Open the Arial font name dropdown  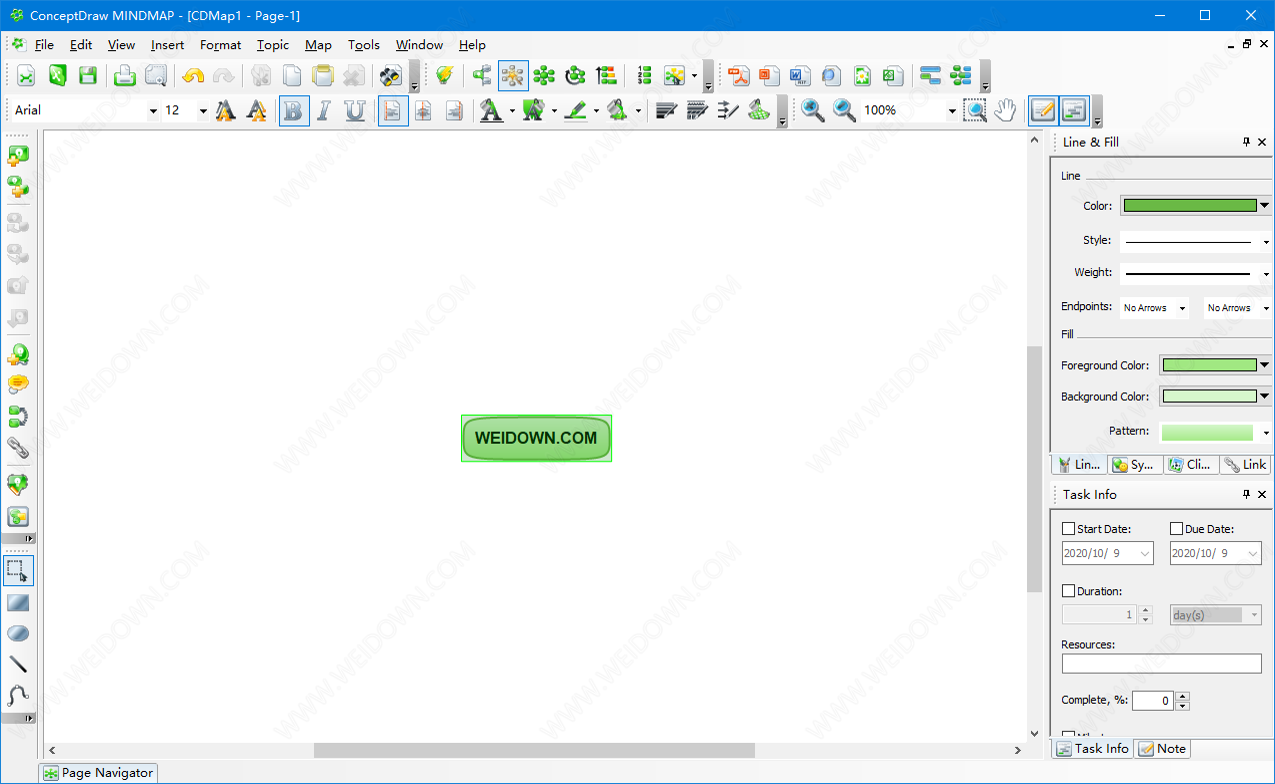click(x=153, y=111)
